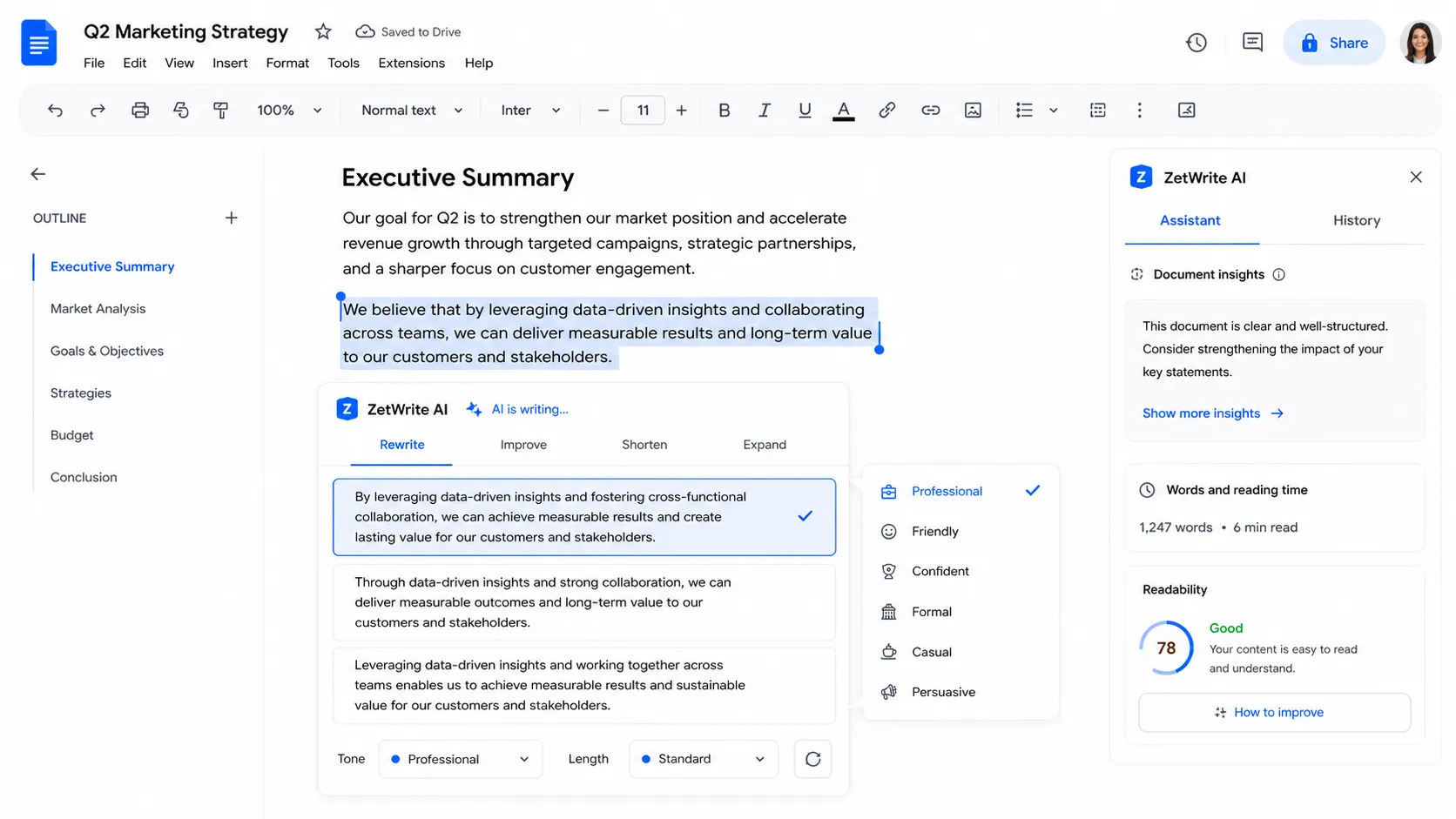Open the Tone dropdown set to Professional
Screen dimensions: 1456x819
[x=461, y=759]
